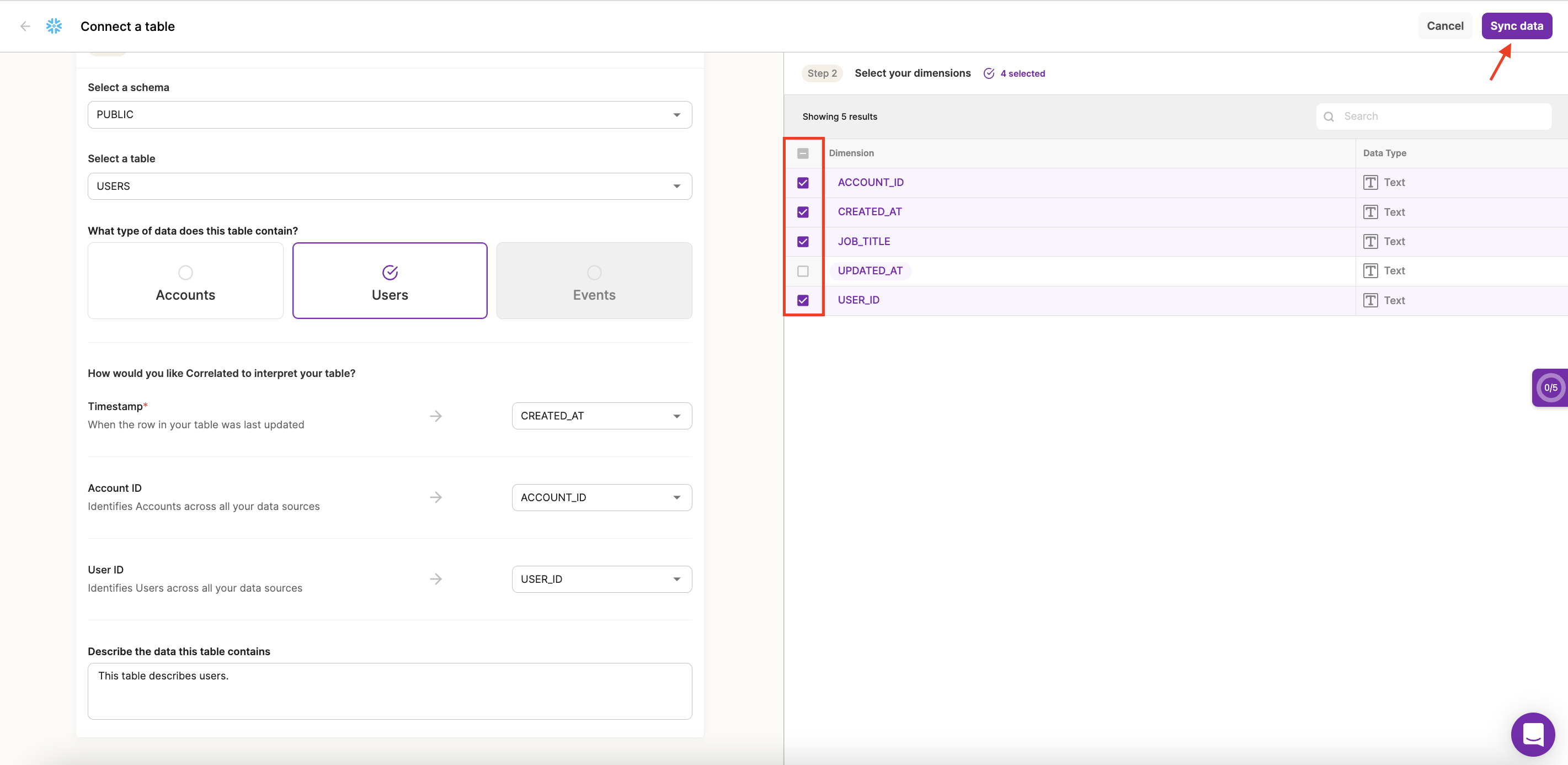The image size is (1568, 765).
Task: Click the 4 selected checkmark icon
Action: pyautogui.click(x=989, y=74)
